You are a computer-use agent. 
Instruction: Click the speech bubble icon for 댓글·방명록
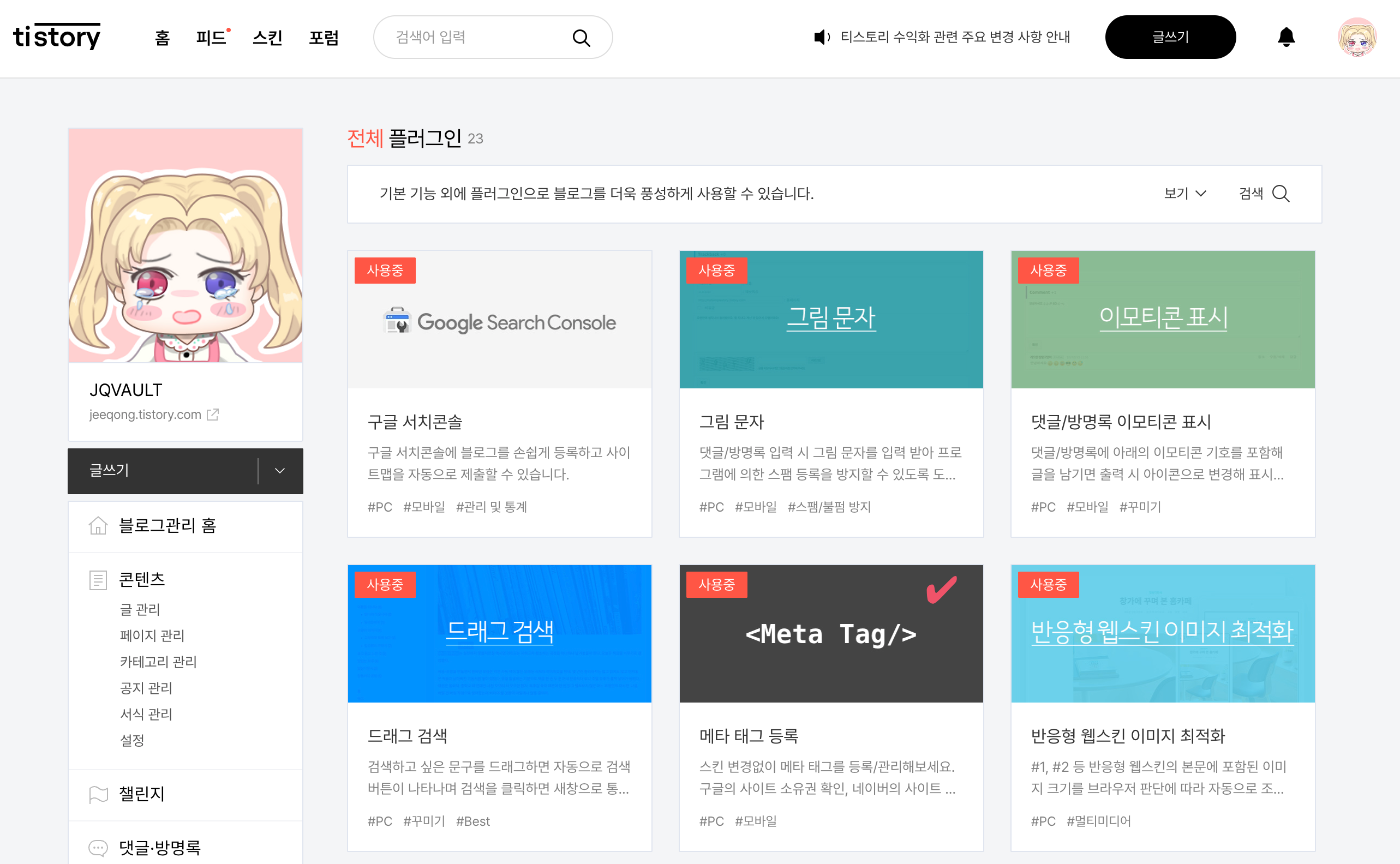(x=98, y=848)
